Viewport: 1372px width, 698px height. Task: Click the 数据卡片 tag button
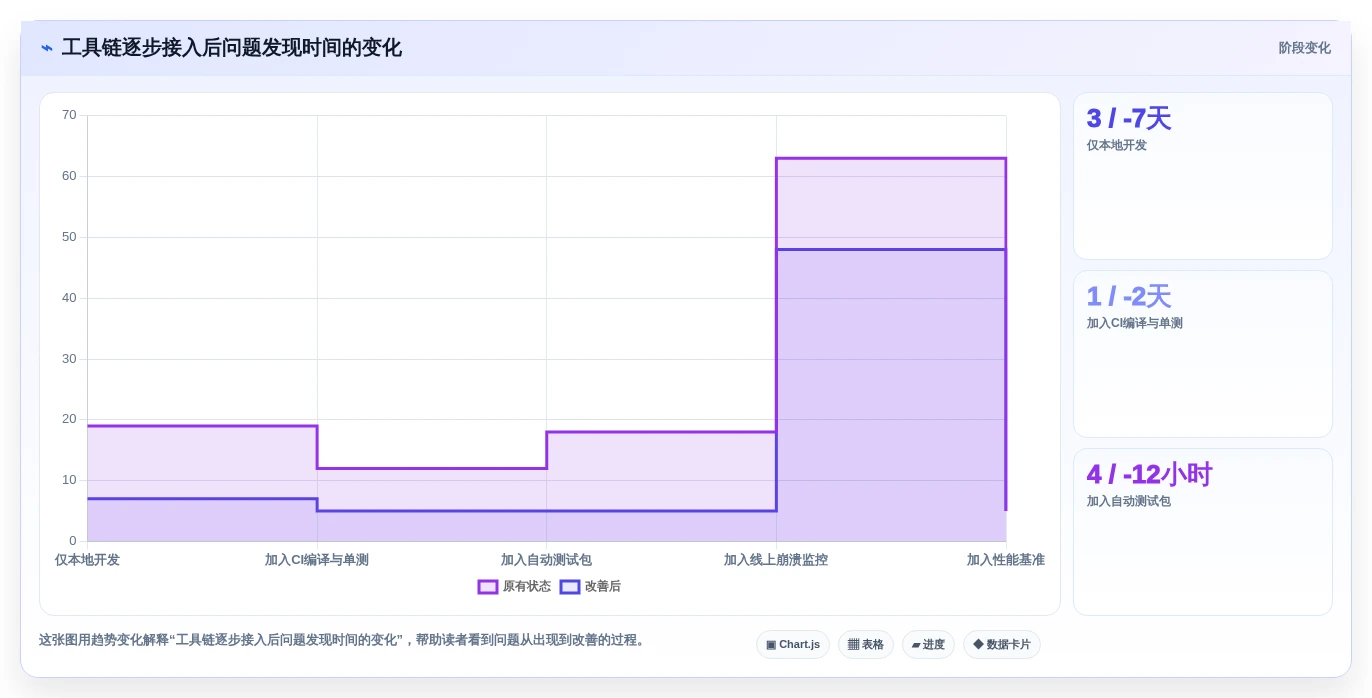(1002, 645)
